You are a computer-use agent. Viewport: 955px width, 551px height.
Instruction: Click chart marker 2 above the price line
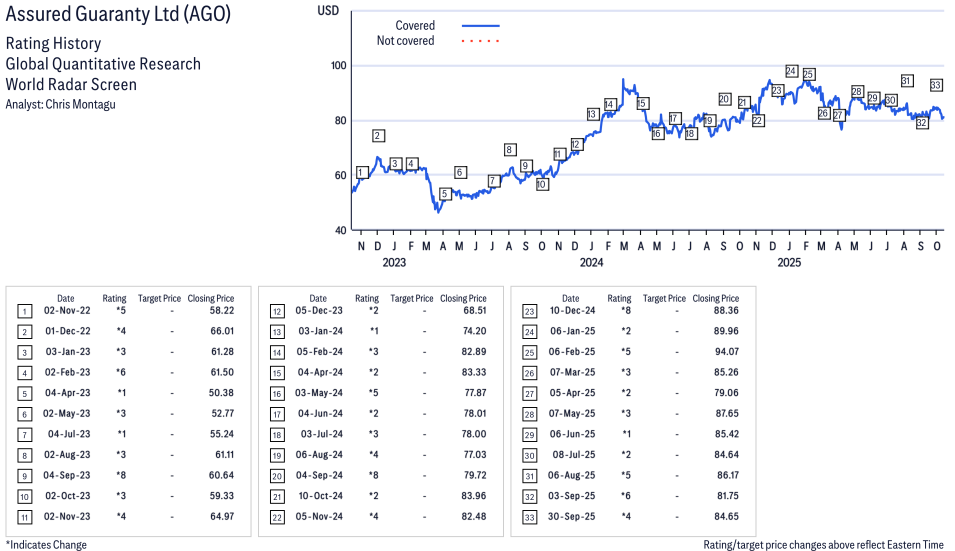click(378, 136)
